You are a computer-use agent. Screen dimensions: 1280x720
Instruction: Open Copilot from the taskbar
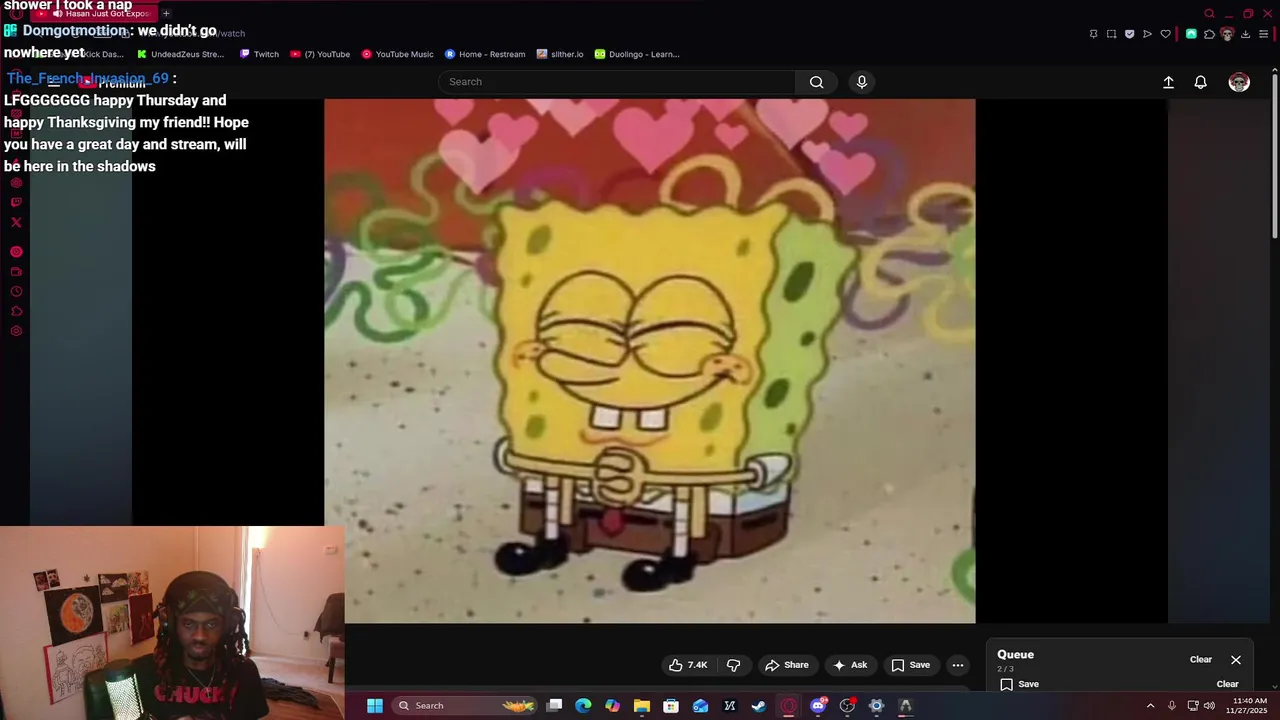tap(612, 706)
